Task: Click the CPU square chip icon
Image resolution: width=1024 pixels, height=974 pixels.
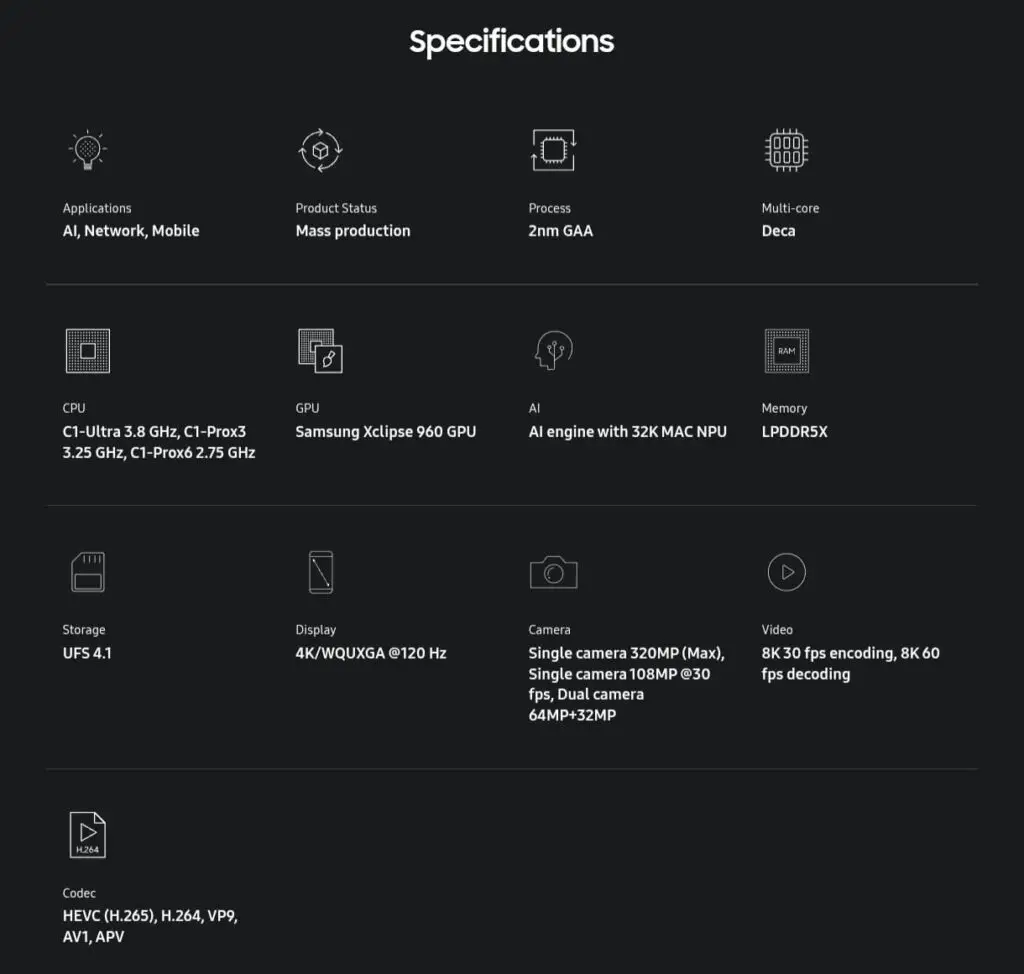Action: [x=87, y=351]
